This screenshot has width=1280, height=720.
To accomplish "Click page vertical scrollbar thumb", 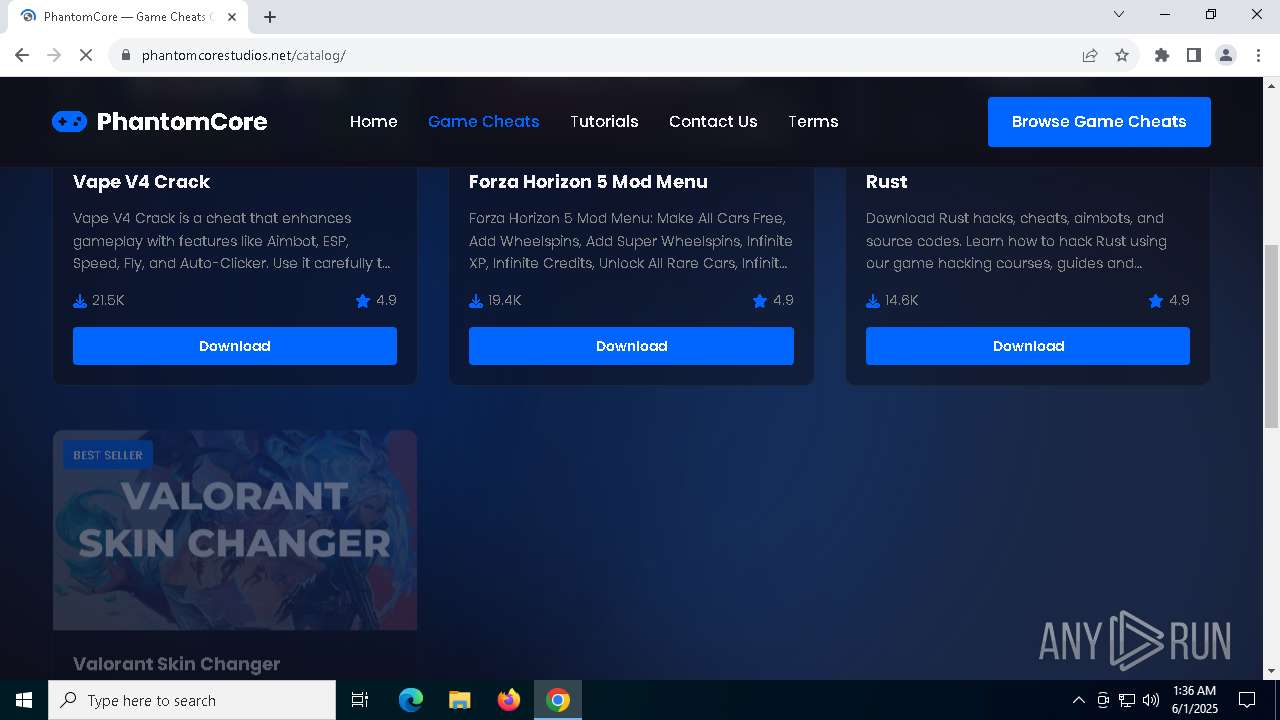I will 1272,336.
